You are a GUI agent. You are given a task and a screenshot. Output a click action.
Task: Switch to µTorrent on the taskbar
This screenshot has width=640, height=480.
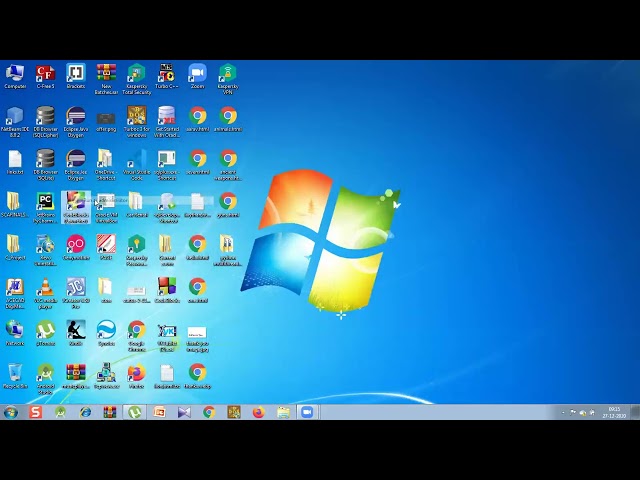point(134,412)
